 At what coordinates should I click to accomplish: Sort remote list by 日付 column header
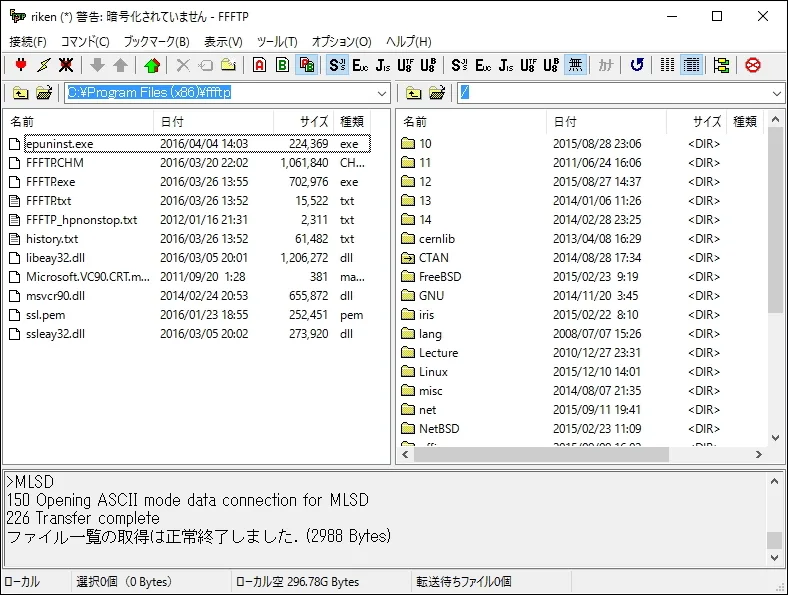click(607, 122)
